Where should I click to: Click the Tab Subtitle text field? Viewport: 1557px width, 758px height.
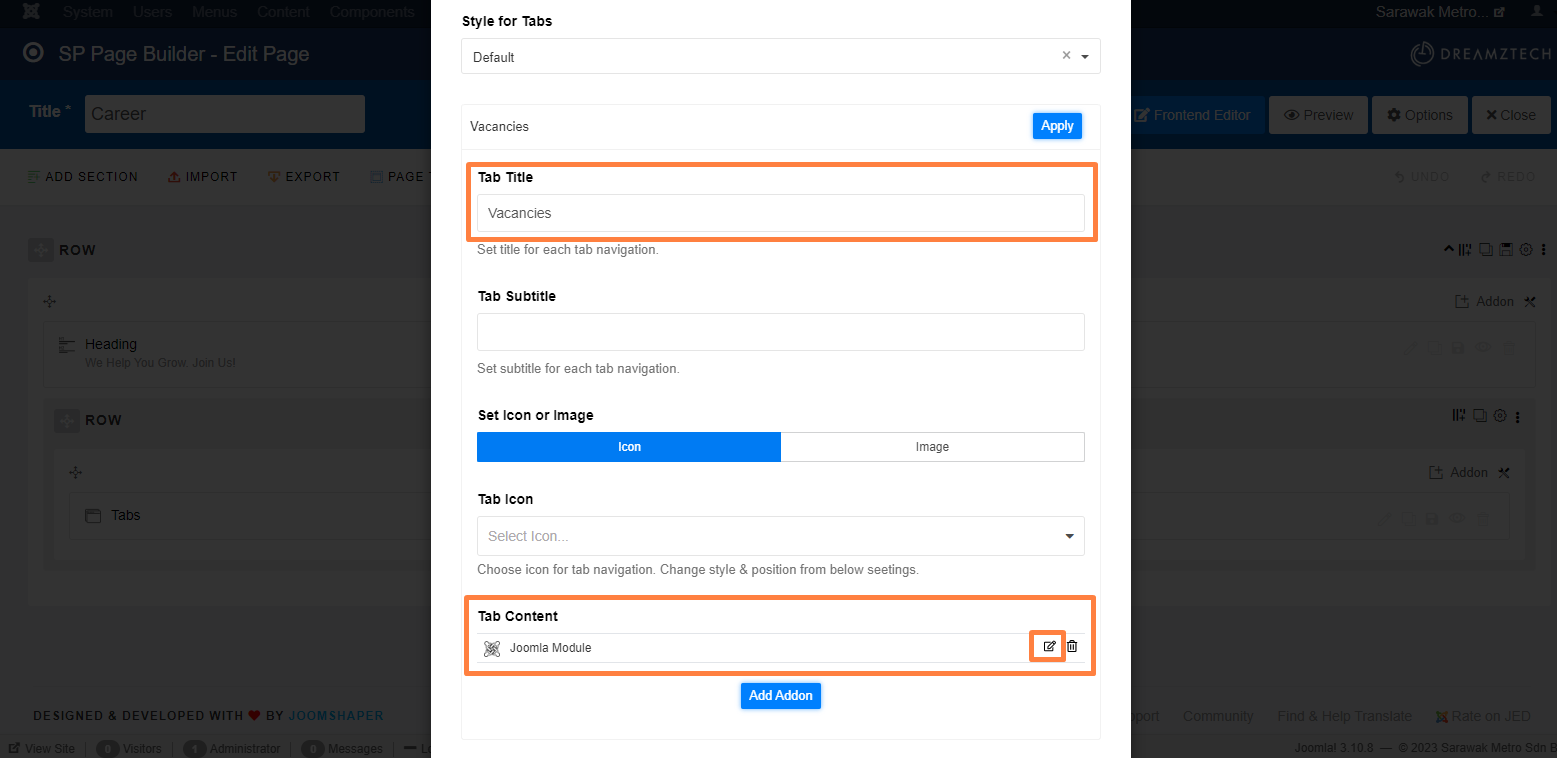(781, 332)
